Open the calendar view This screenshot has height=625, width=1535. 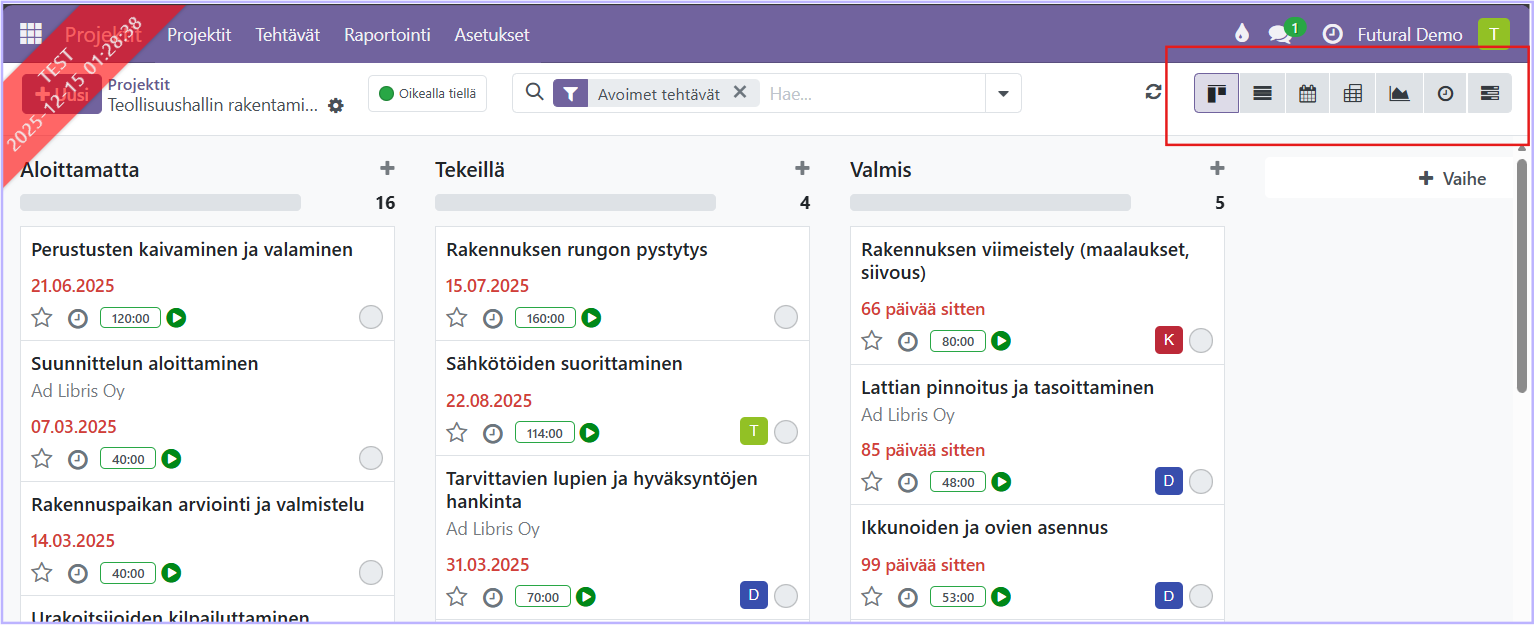coord(1307,94)
